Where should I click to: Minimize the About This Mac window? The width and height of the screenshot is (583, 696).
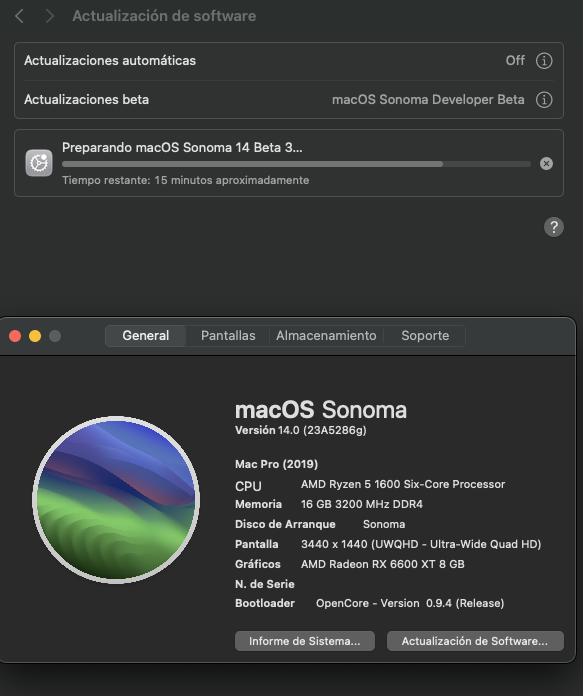[x=35, y=336]
